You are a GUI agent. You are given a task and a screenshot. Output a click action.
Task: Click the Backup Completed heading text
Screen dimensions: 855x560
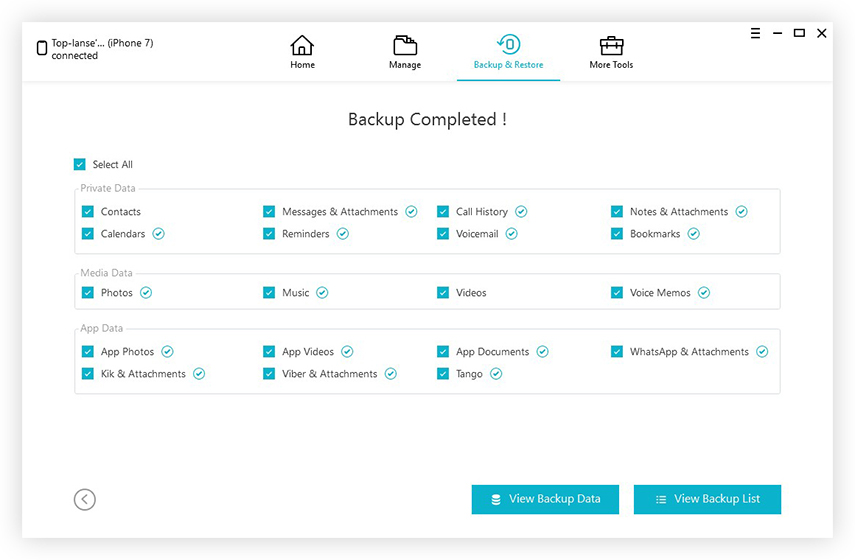[428, 119]
